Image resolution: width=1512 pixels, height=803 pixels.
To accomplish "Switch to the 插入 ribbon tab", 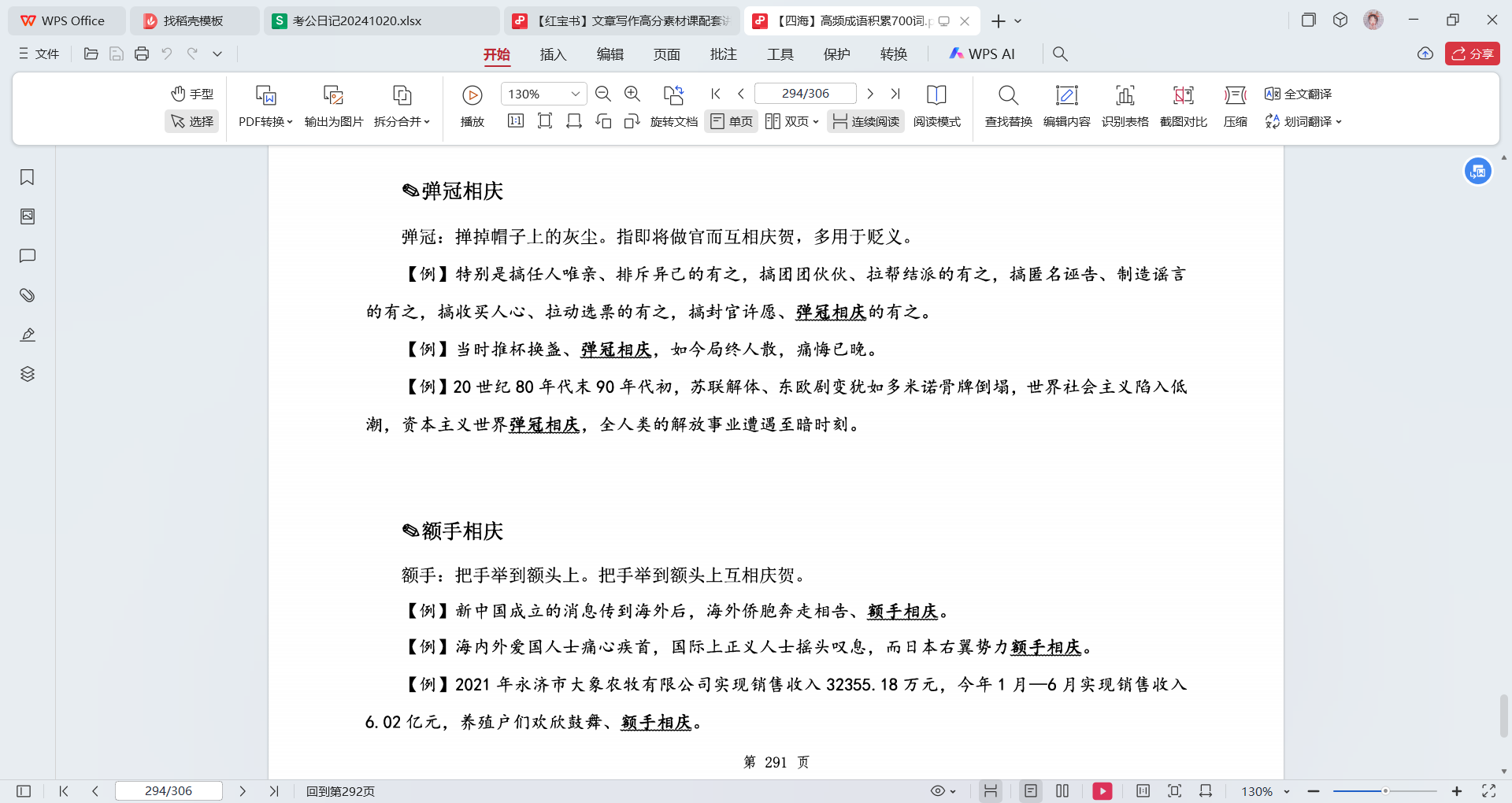I will tap(553, 54).
